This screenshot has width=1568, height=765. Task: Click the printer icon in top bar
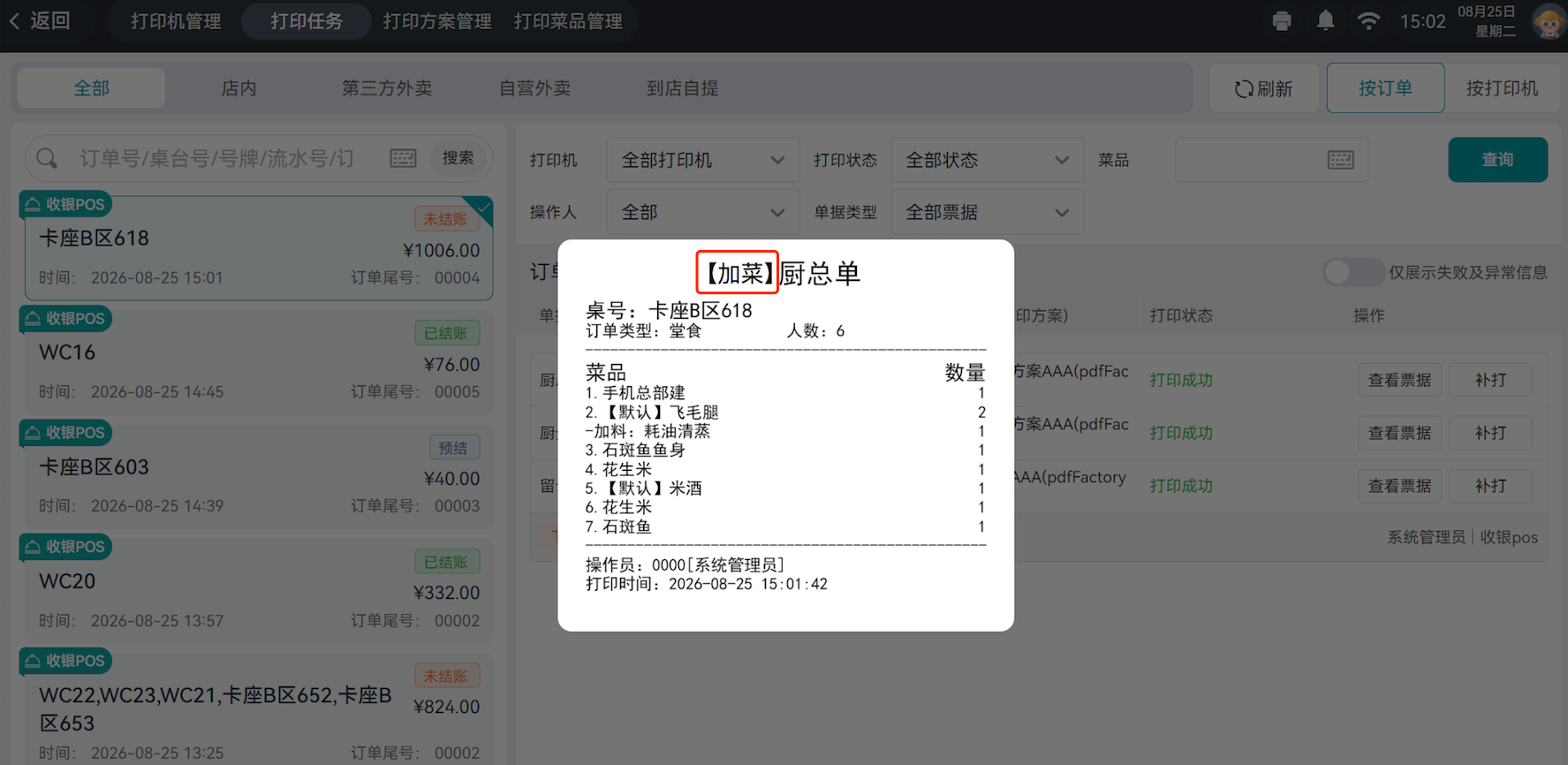[1282, 21]
